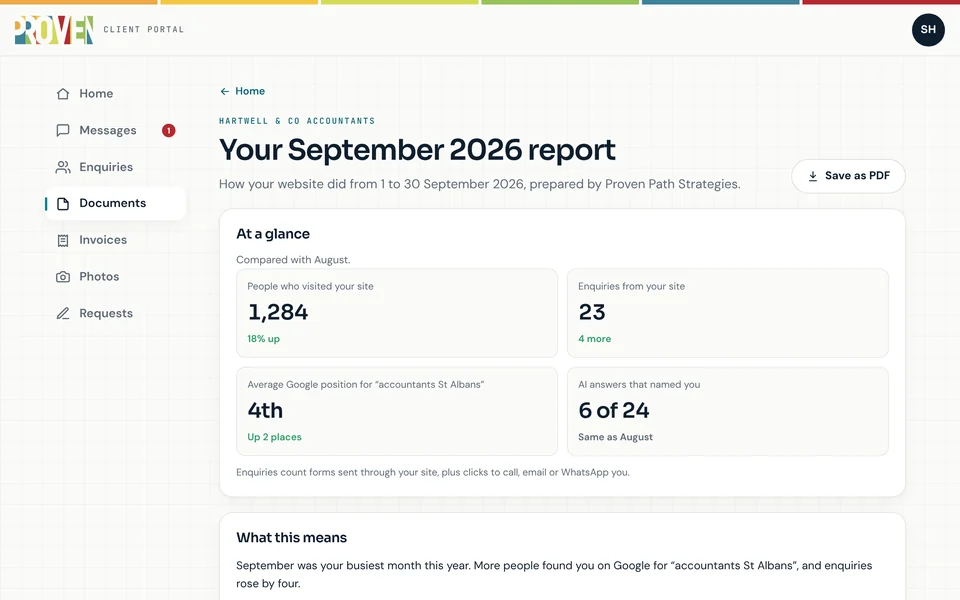Click the '1,284' visitors value

[x=278, y=312]
